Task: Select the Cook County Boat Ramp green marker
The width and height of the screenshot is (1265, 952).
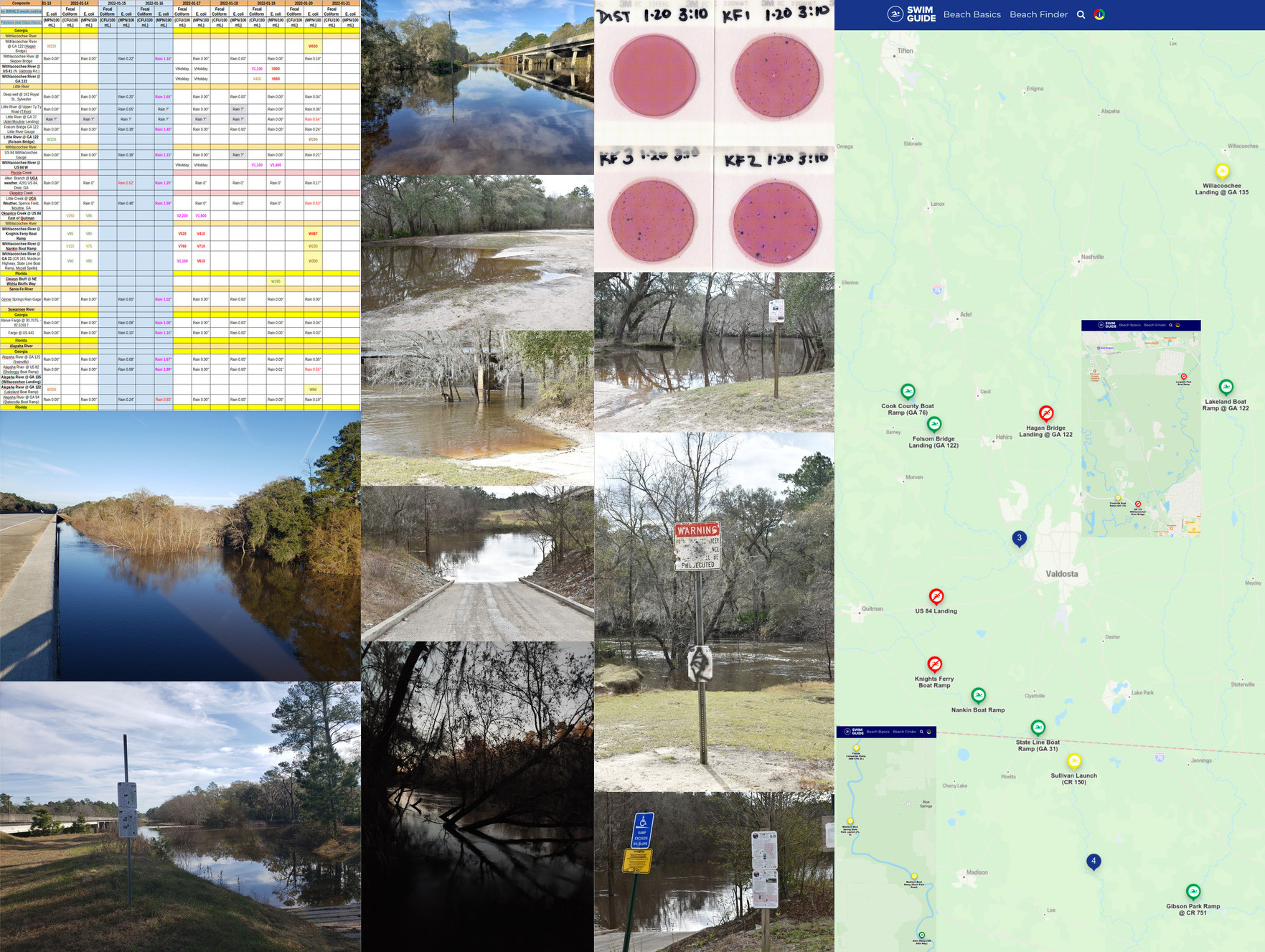Action: click(x=908, y=392)
